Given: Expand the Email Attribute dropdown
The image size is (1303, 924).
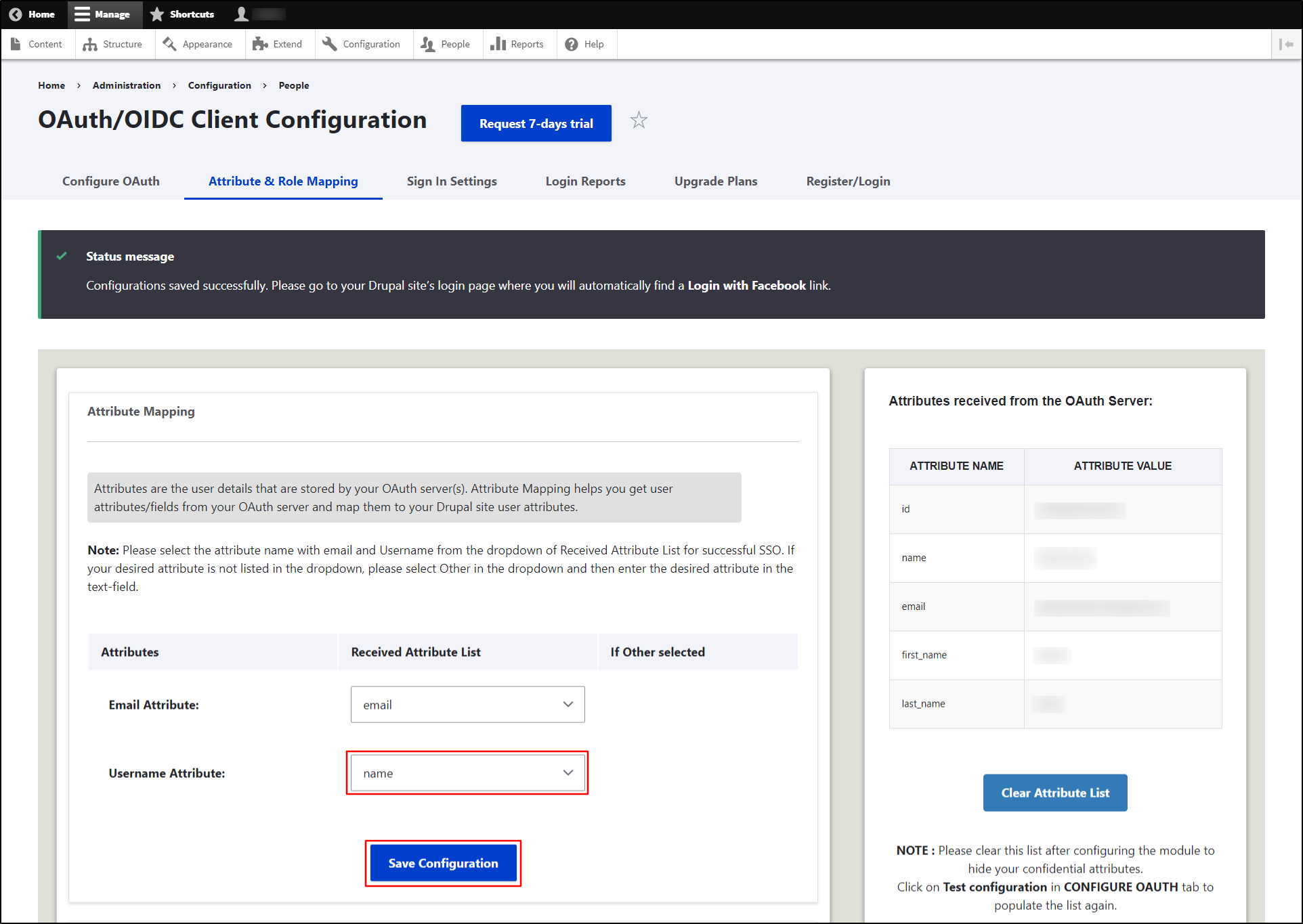Looking at the screenshot, I should [x=466, y=705].
